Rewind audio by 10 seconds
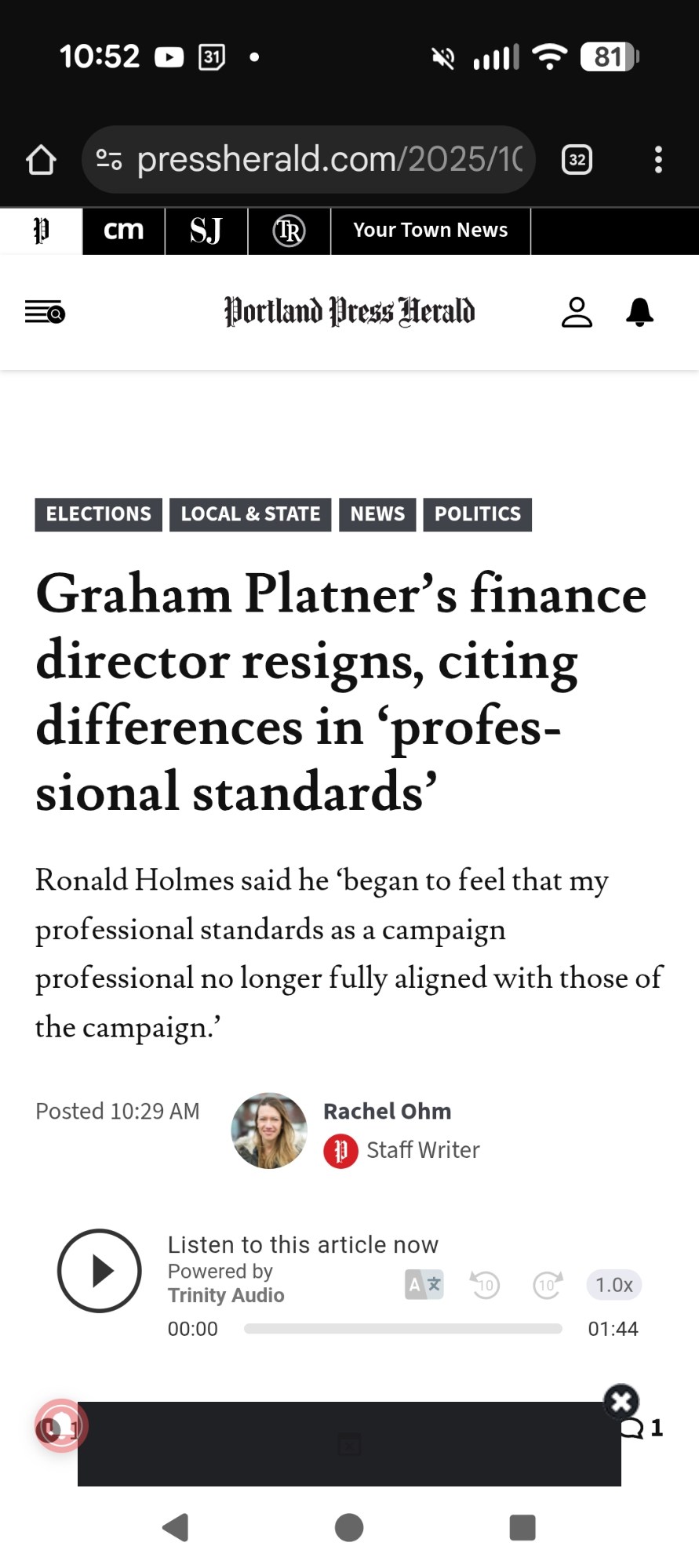 [486, 1285]
